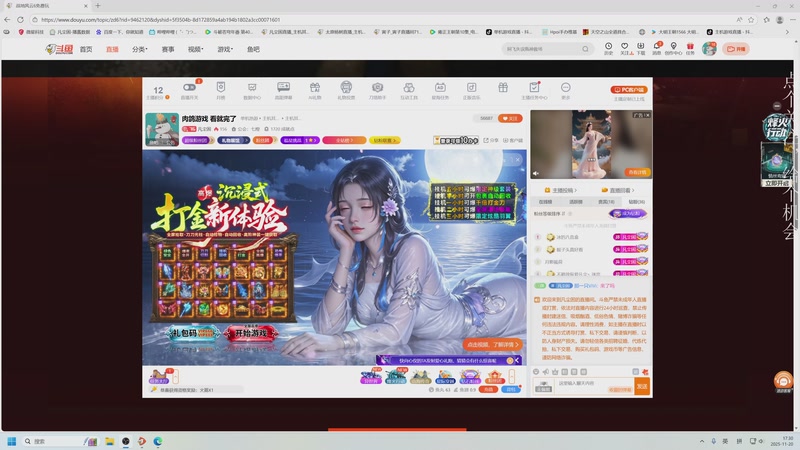
Task: Expand the 分类 category dropdown
Action: [x=139, y=49]
